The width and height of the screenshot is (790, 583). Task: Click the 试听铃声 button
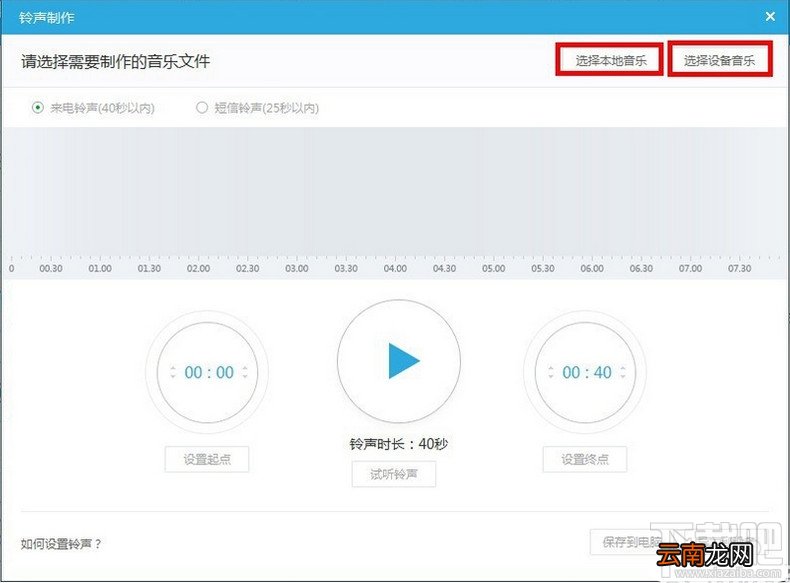coord(394,474)
